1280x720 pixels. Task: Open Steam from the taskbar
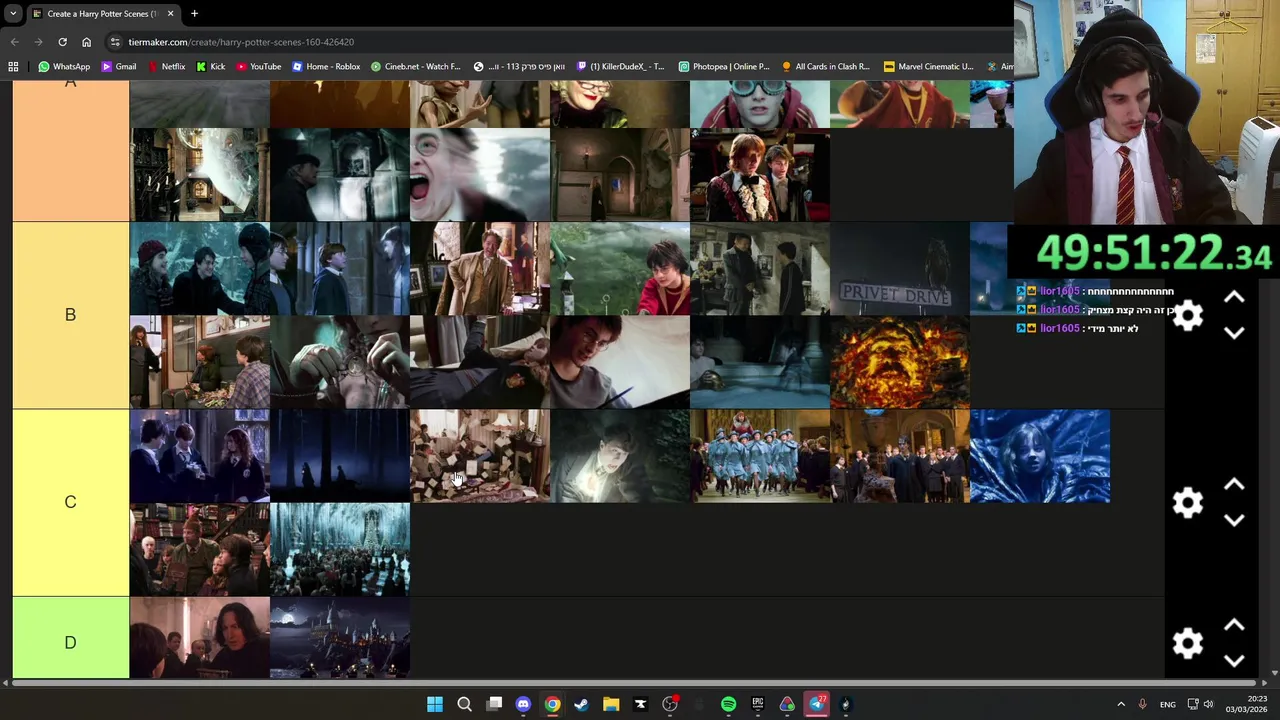pos(581,705)
